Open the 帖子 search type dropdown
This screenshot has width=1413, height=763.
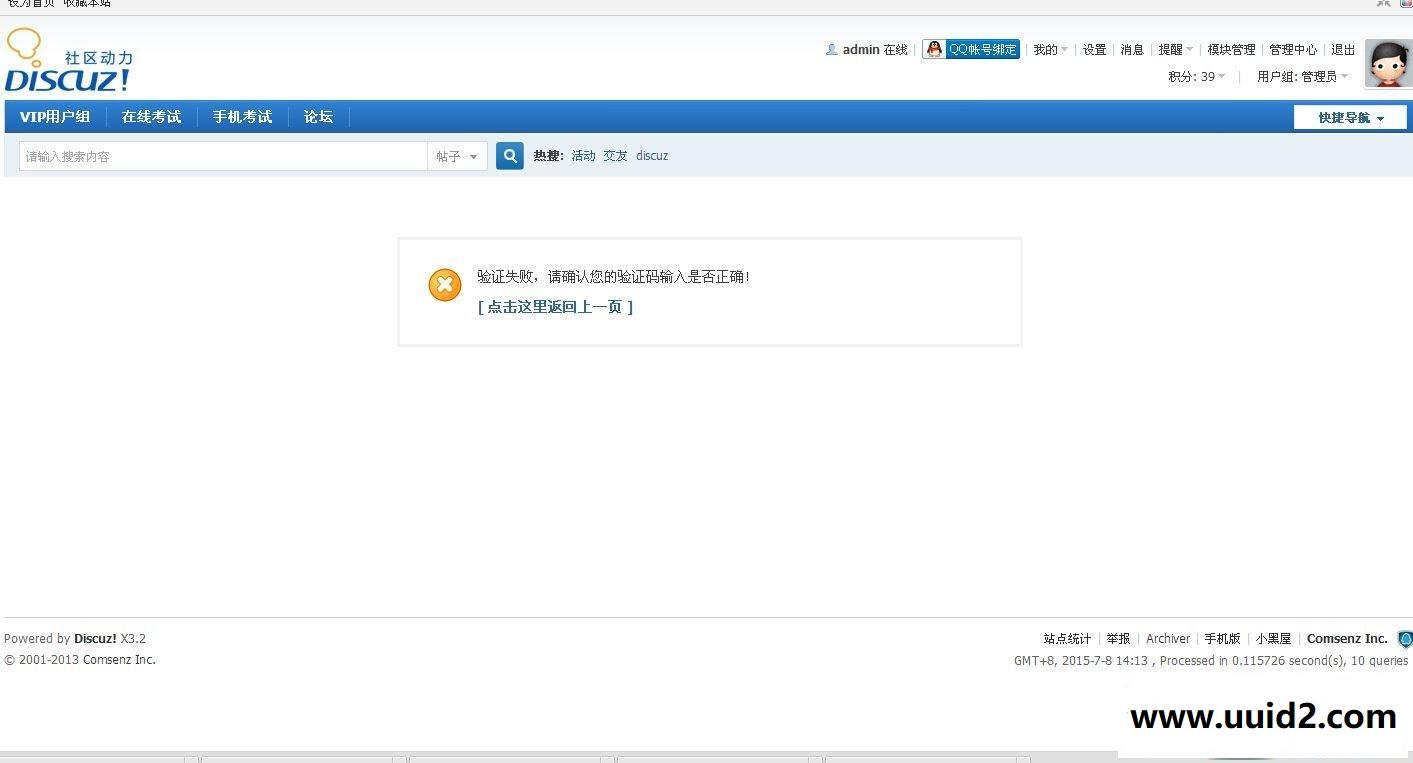[x=457, y=155]
